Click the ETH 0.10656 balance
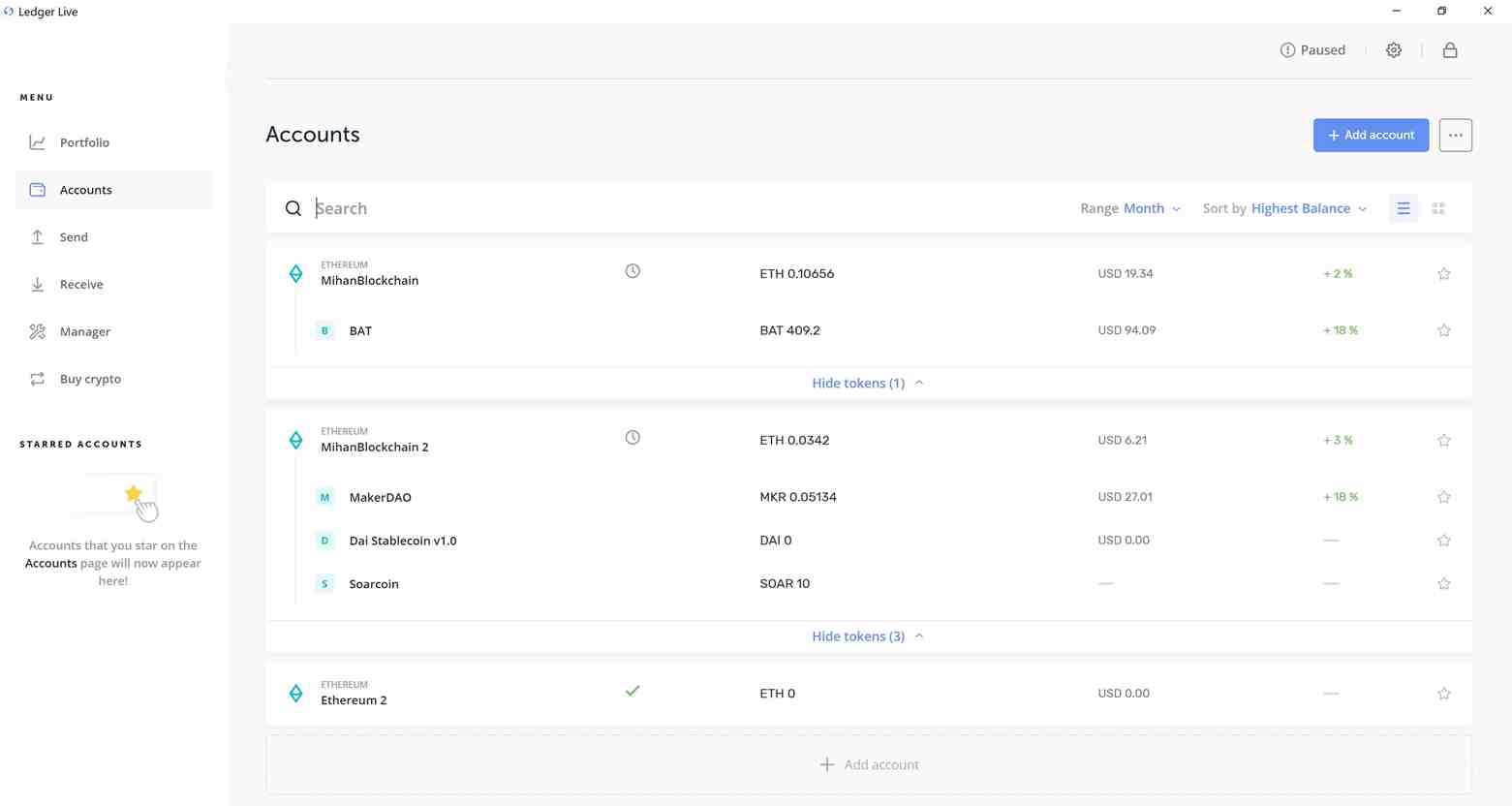This screenshot has width=1512, height=806. 796,274
